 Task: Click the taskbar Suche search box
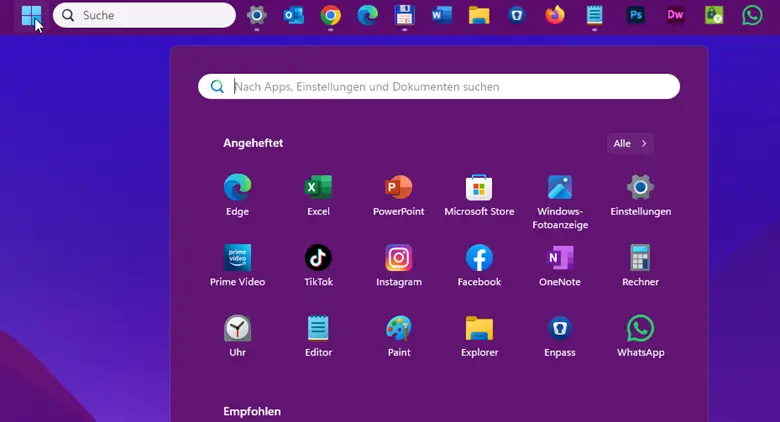click(144, 15)
